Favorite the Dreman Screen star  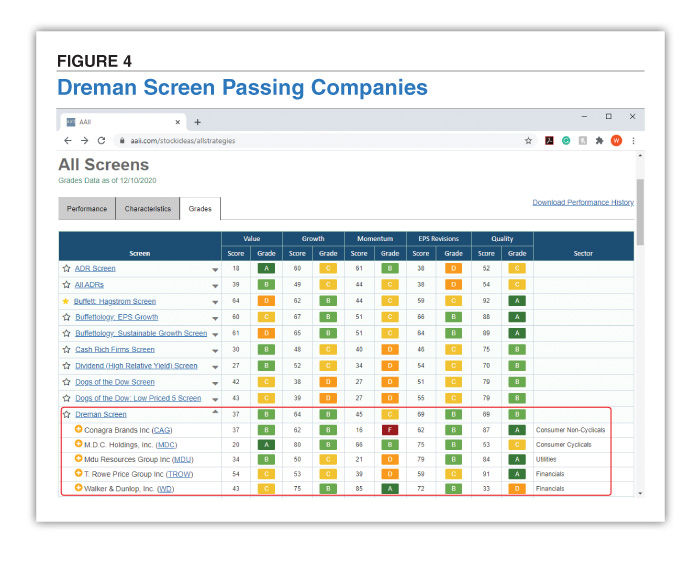tap(67, 414)
